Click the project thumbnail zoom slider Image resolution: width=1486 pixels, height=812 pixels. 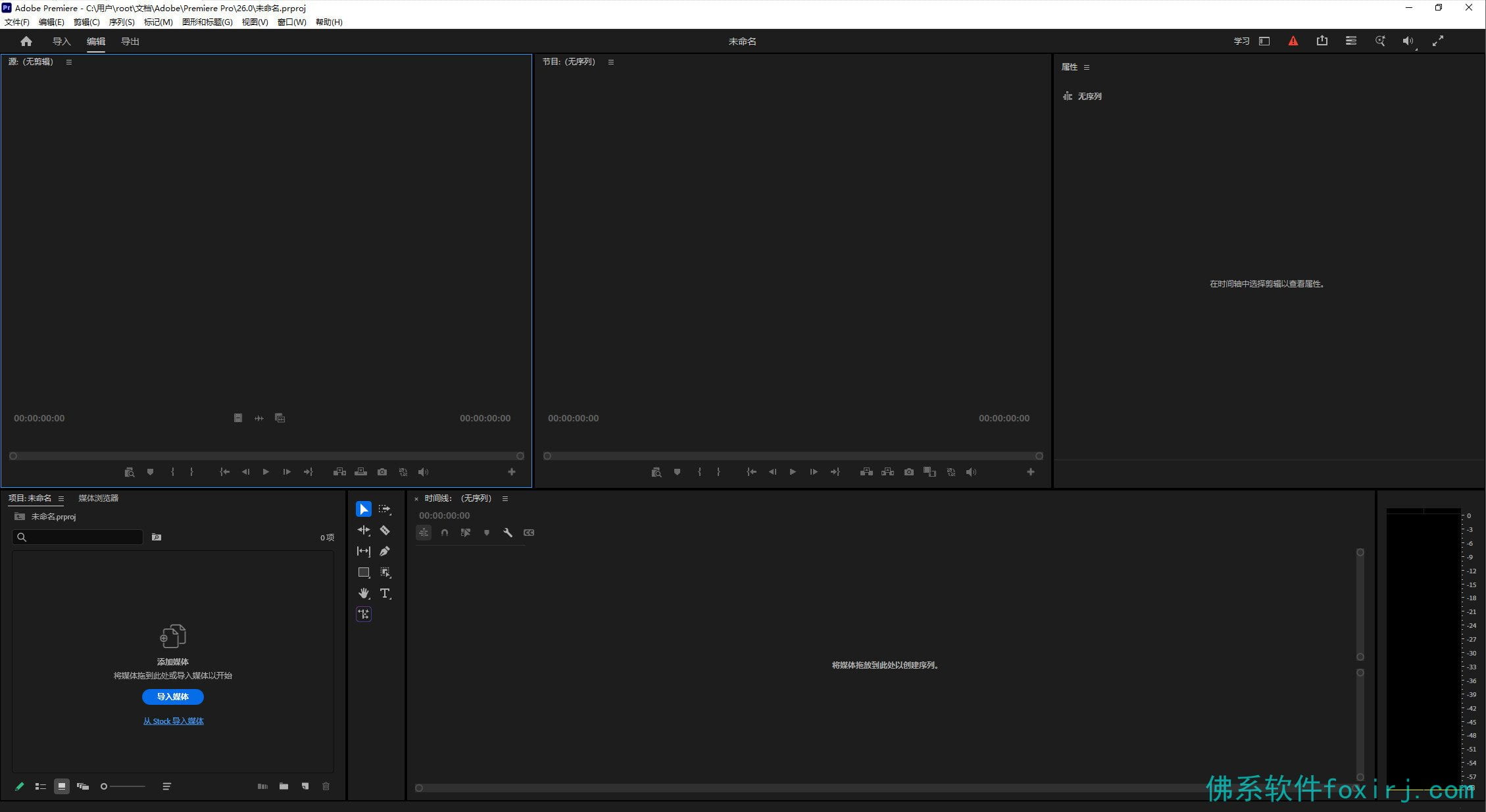(122, 786)
